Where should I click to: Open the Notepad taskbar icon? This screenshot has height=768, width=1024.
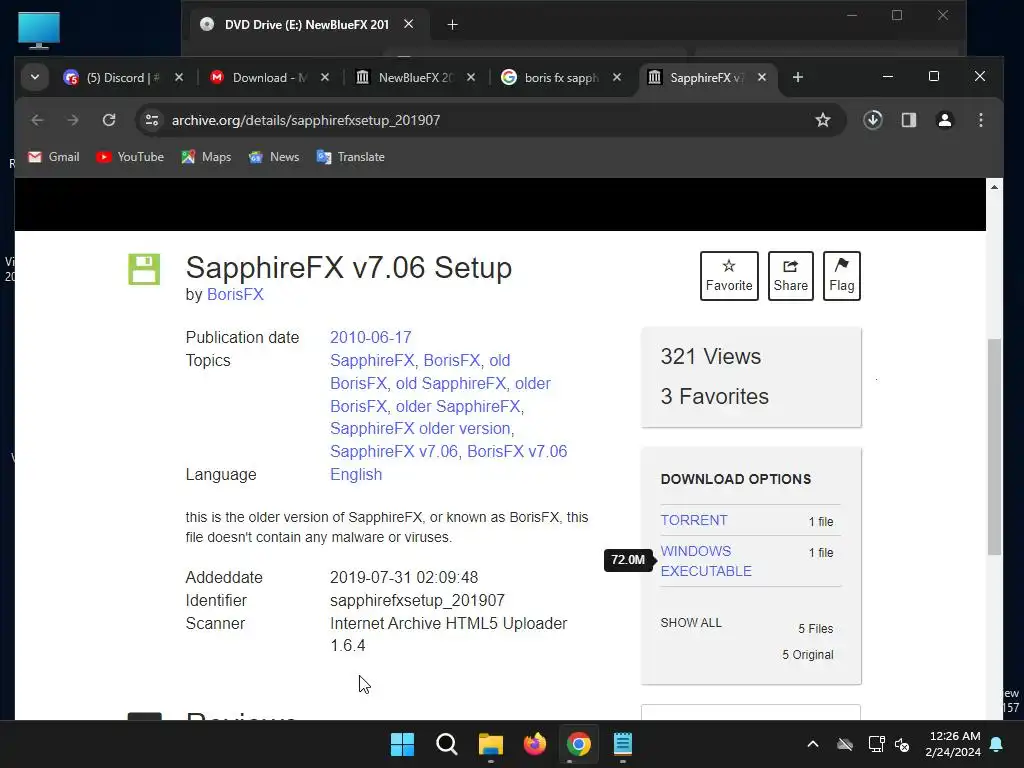[623, 744]
